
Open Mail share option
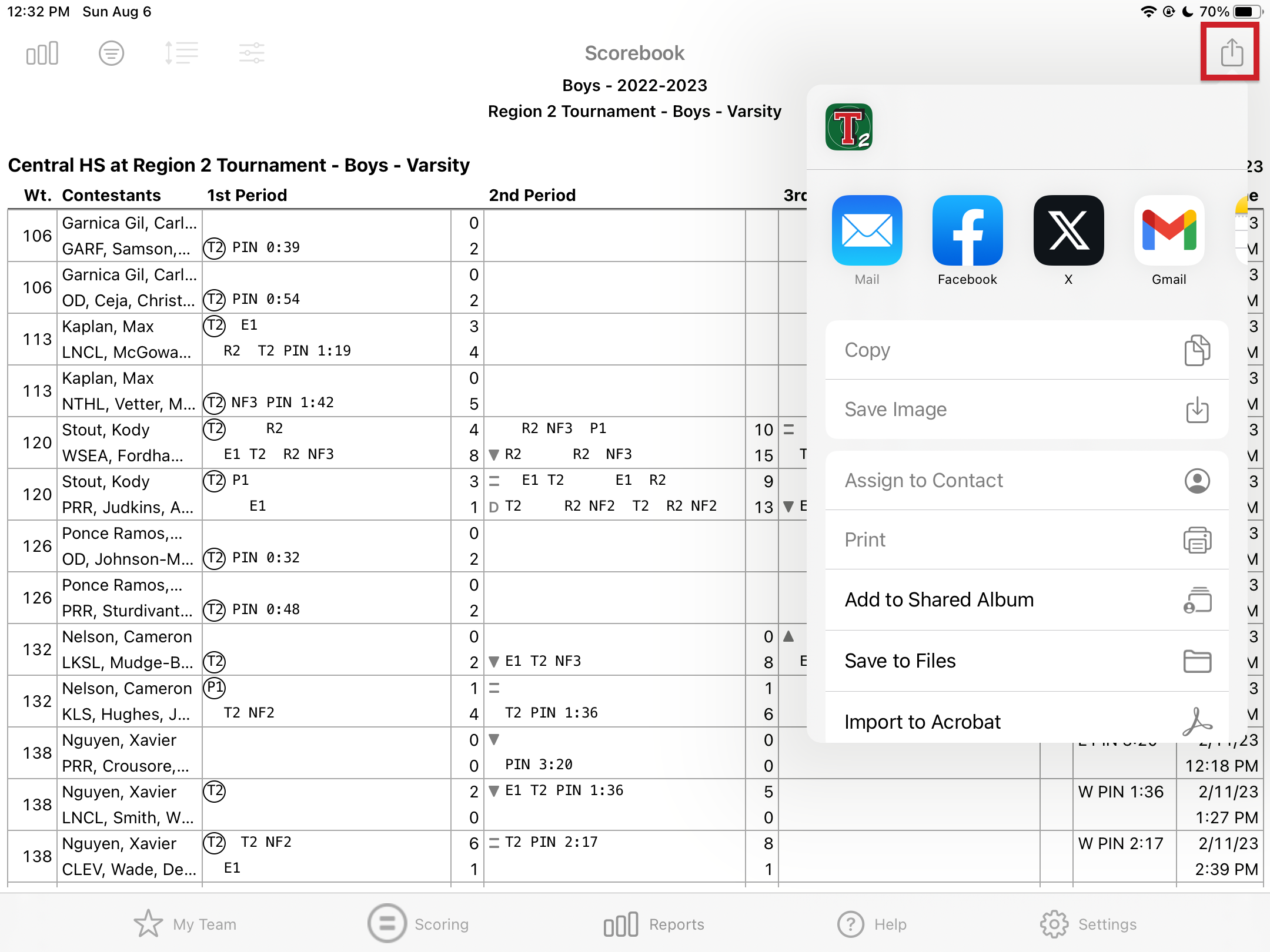tap(867, 231)
